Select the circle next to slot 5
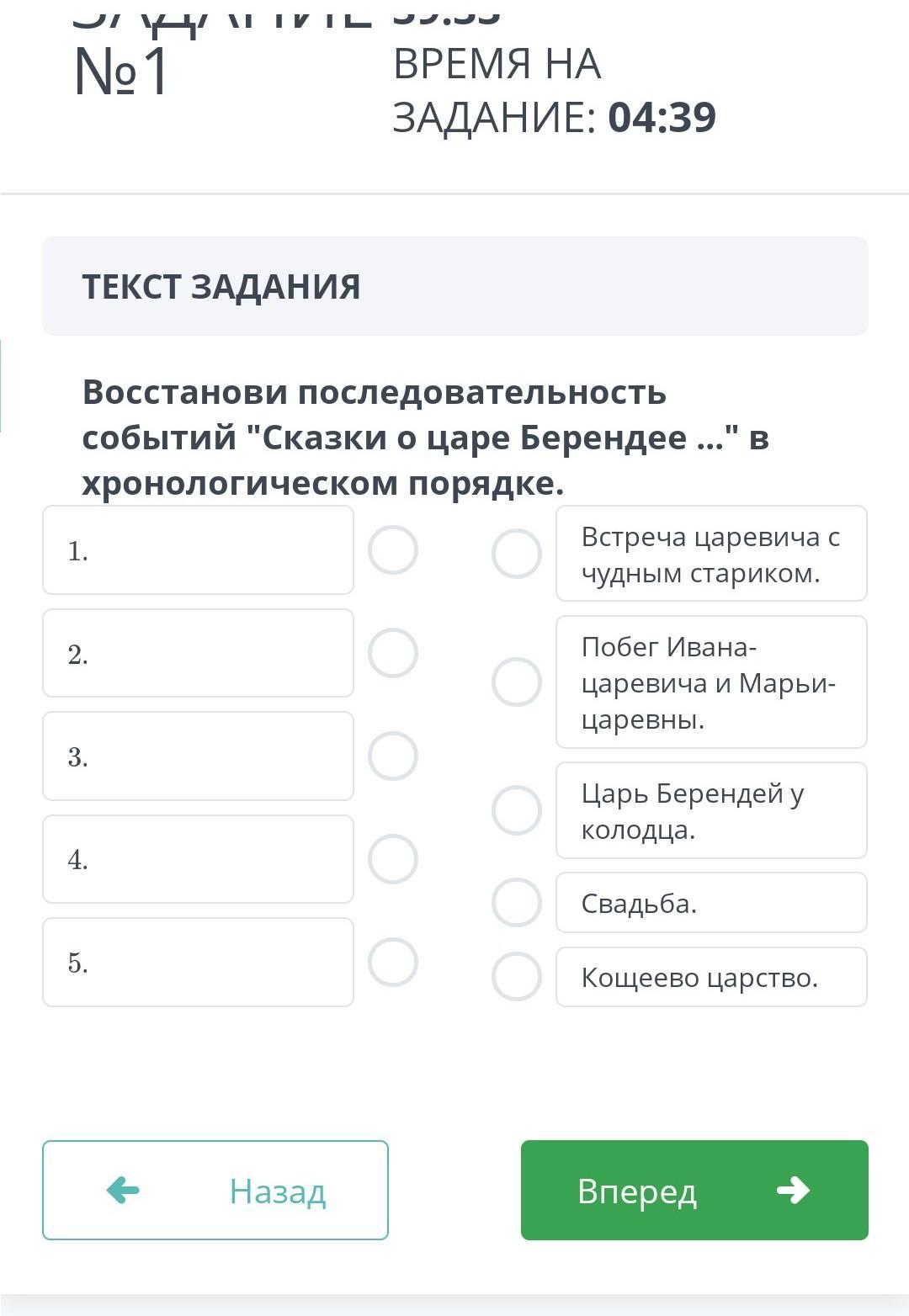This screenshot has height=1316, width=909. [393, 962]
